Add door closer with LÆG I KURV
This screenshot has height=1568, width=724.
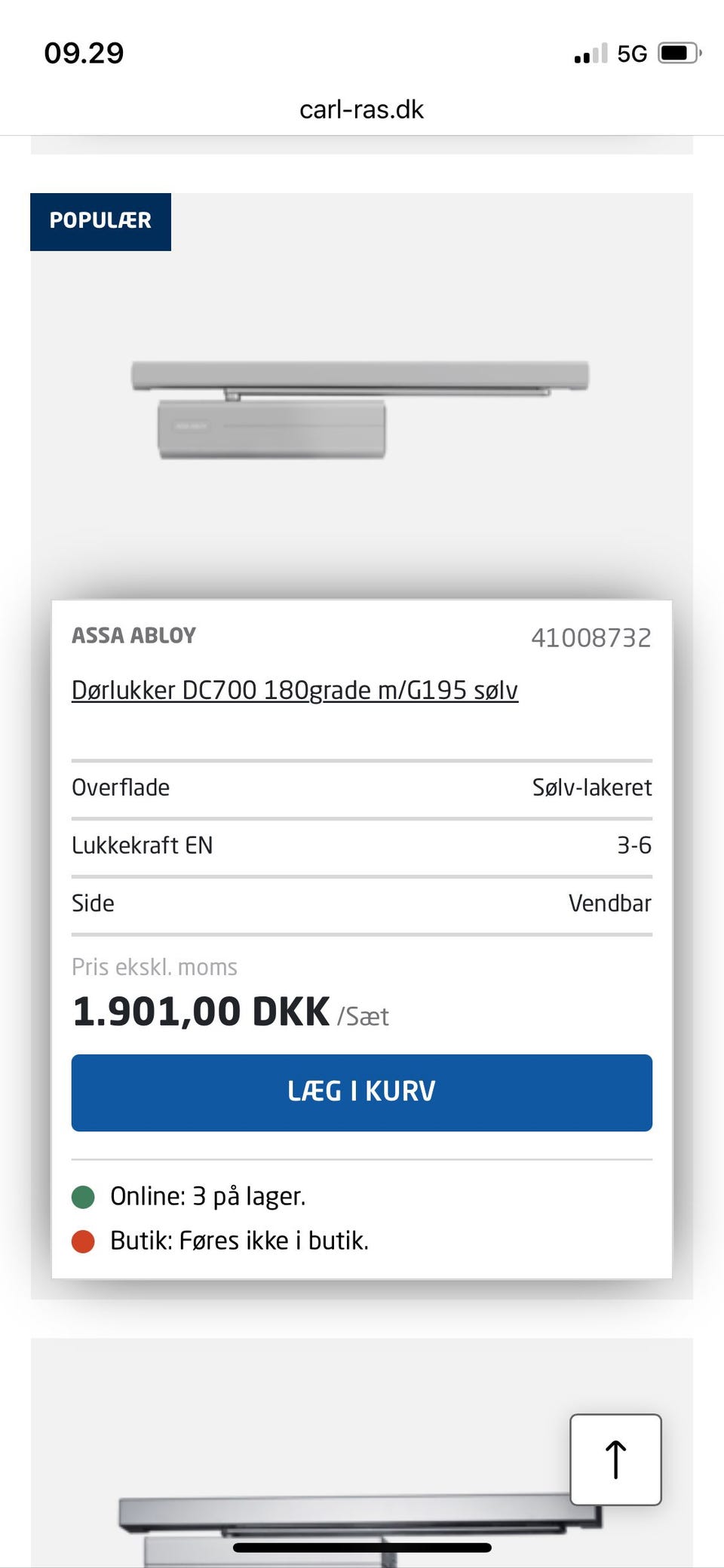click(x=362, y=1092)
